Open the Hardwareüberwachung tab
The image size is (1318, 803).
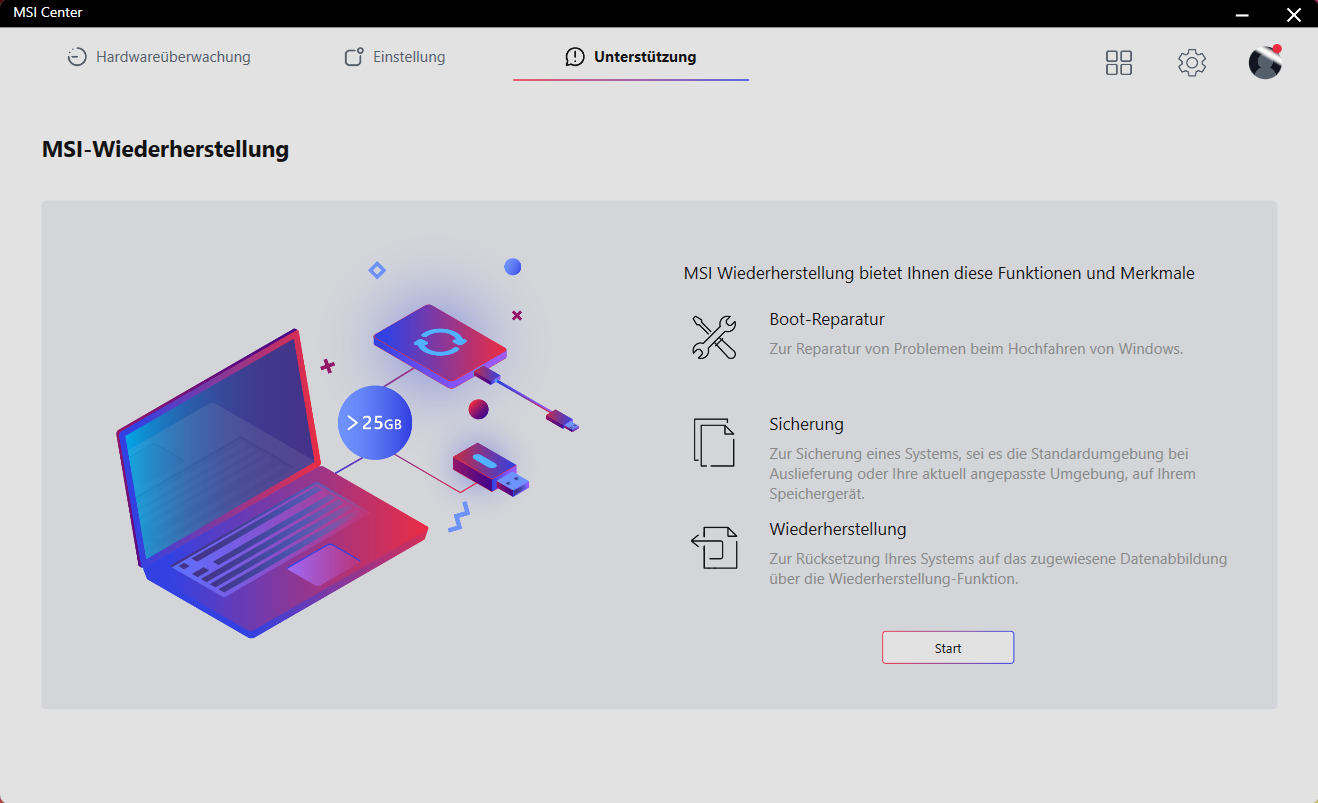pyautogui.click(x=159, y=57)
